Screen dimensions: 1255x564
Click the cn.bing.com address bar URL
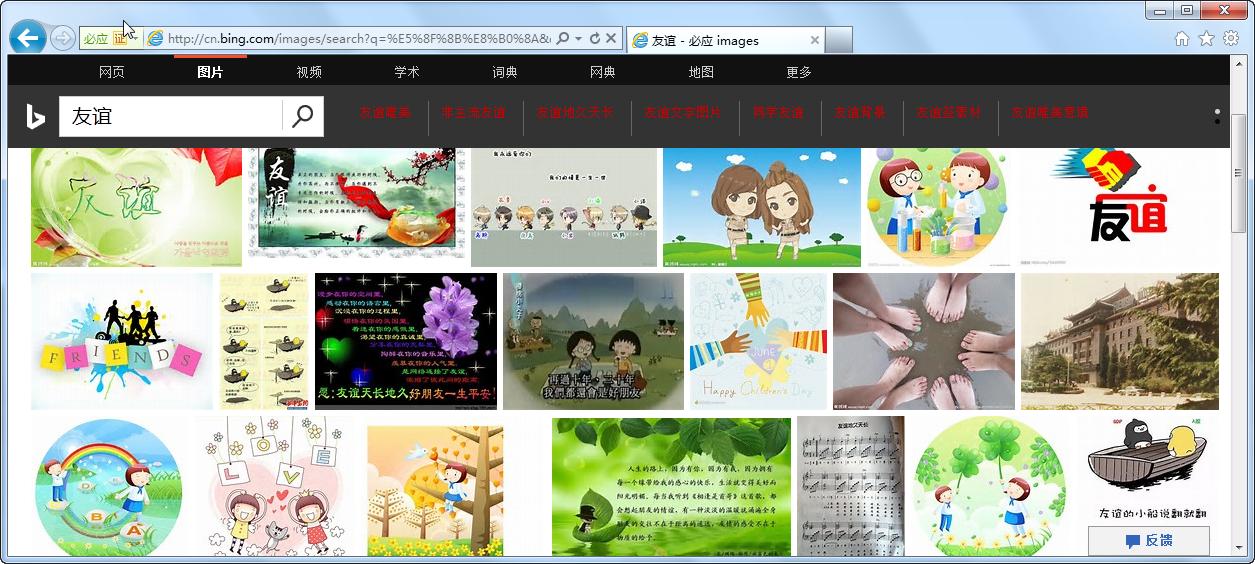(359, 39)
